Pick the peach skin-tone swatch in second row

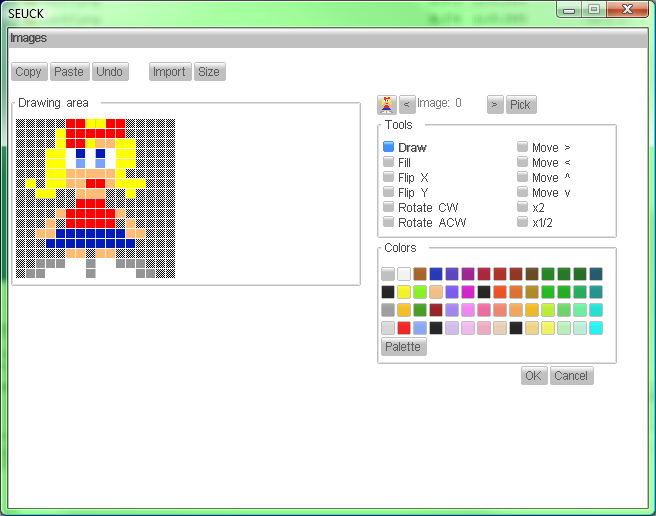coord(436,292)
